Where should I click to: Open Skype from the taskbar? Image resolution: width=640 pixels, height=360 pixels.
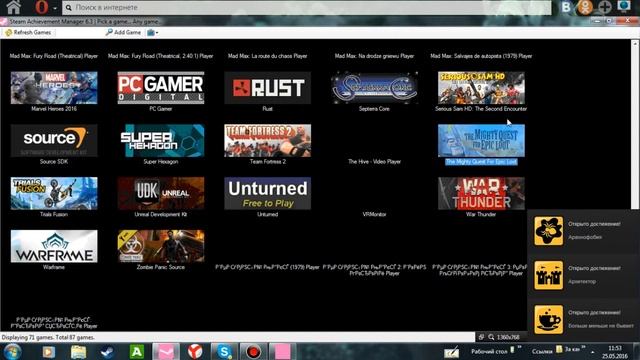point(224,351)
